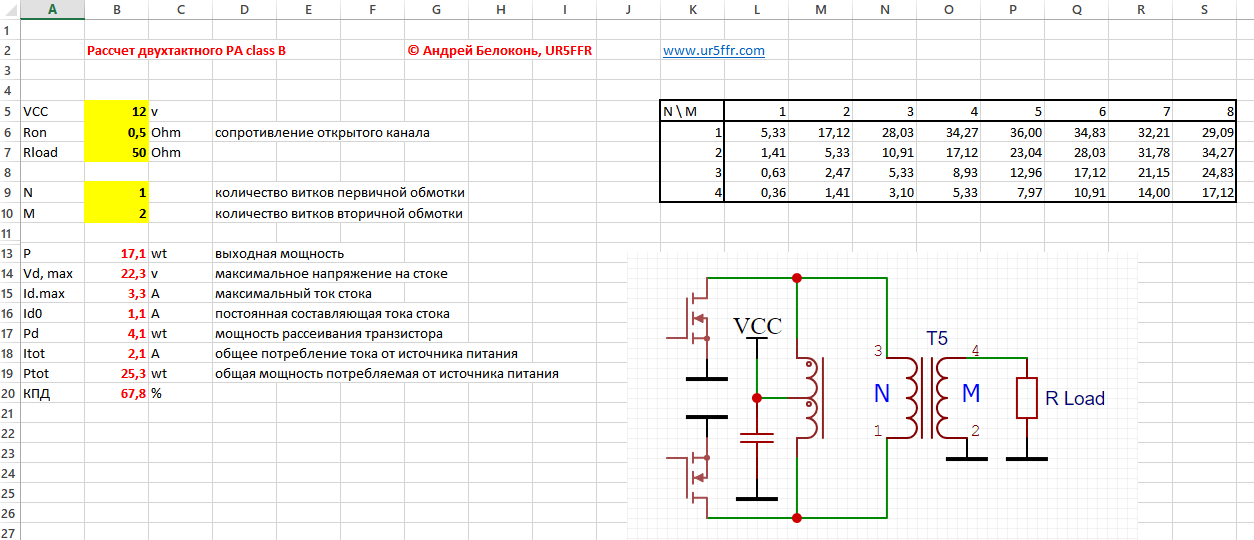
Task: Click the 'N \ M' table header cell
Action: pyautogui.click(x=692, y=112)
